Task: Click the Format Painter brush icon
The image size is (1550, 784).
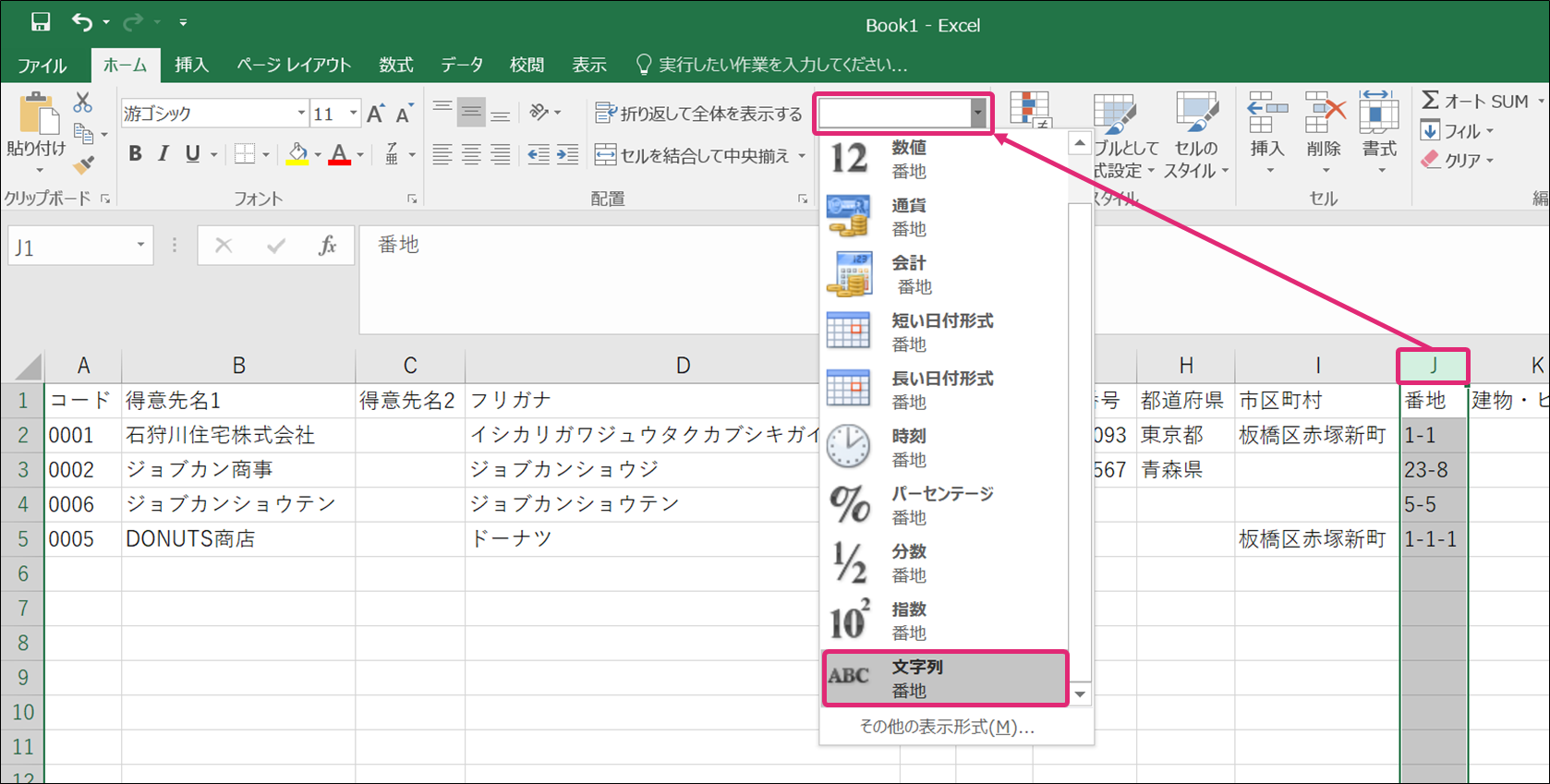Action: 84,165
